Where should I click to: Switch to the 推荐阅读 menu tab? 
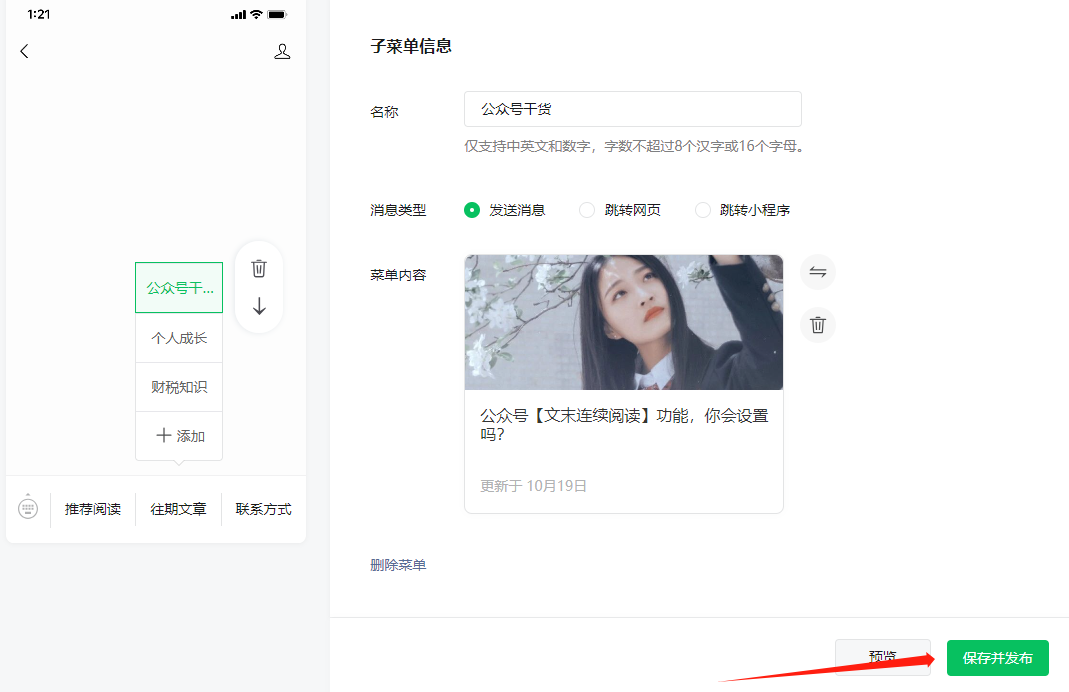point(92,509)
